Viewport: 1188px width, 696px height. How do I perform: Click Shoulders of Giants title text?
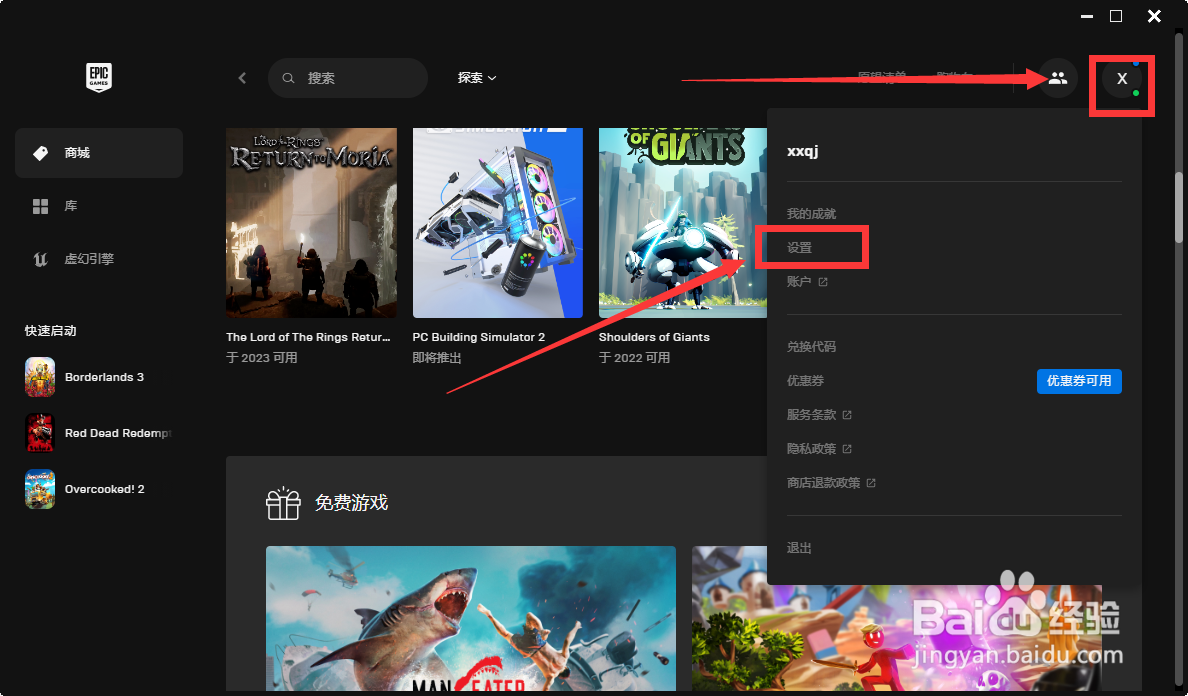655,337
